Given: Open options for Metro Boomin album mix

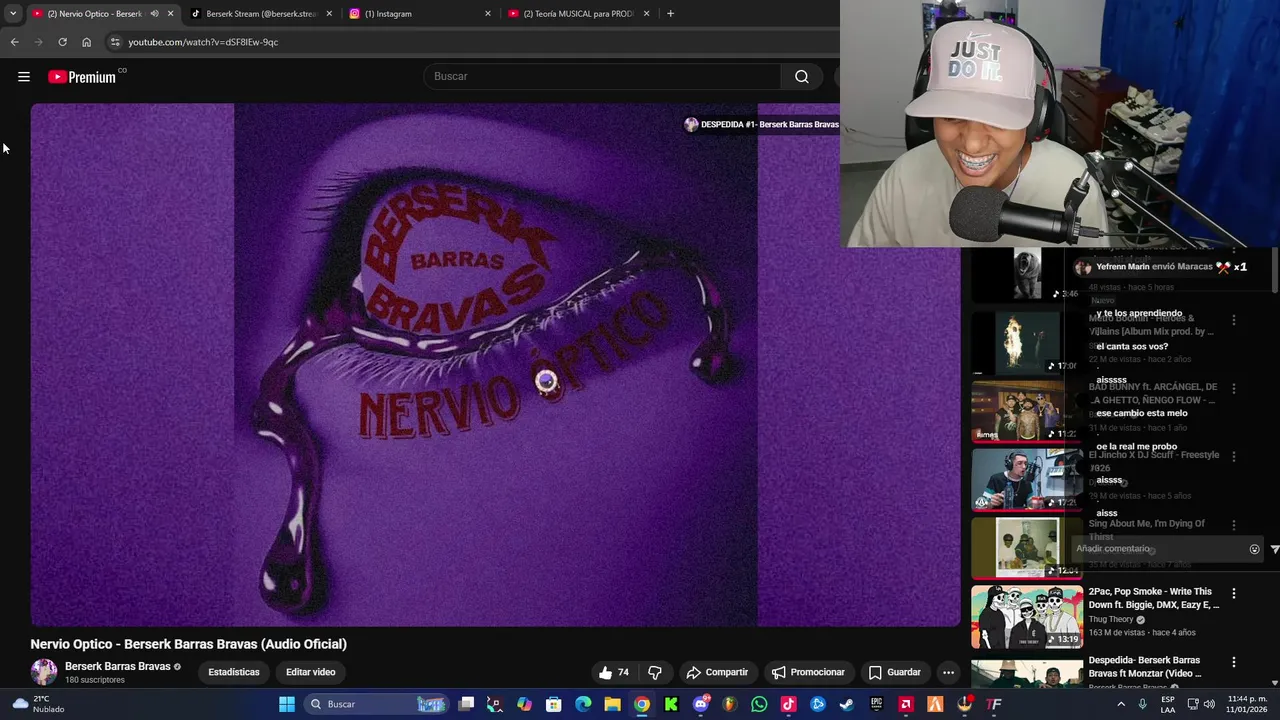Looking at the screenshot, I should click(x=1233, y=320).
